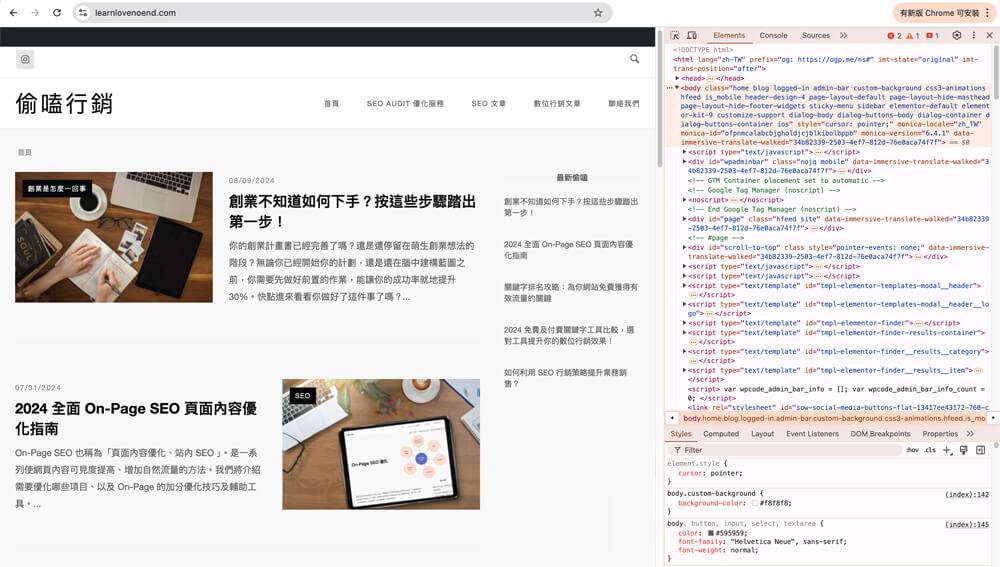The height and width of the screenshot is (567, 1000).
Task: Open the issues count flag badge
Action: (x=932, y=36)
